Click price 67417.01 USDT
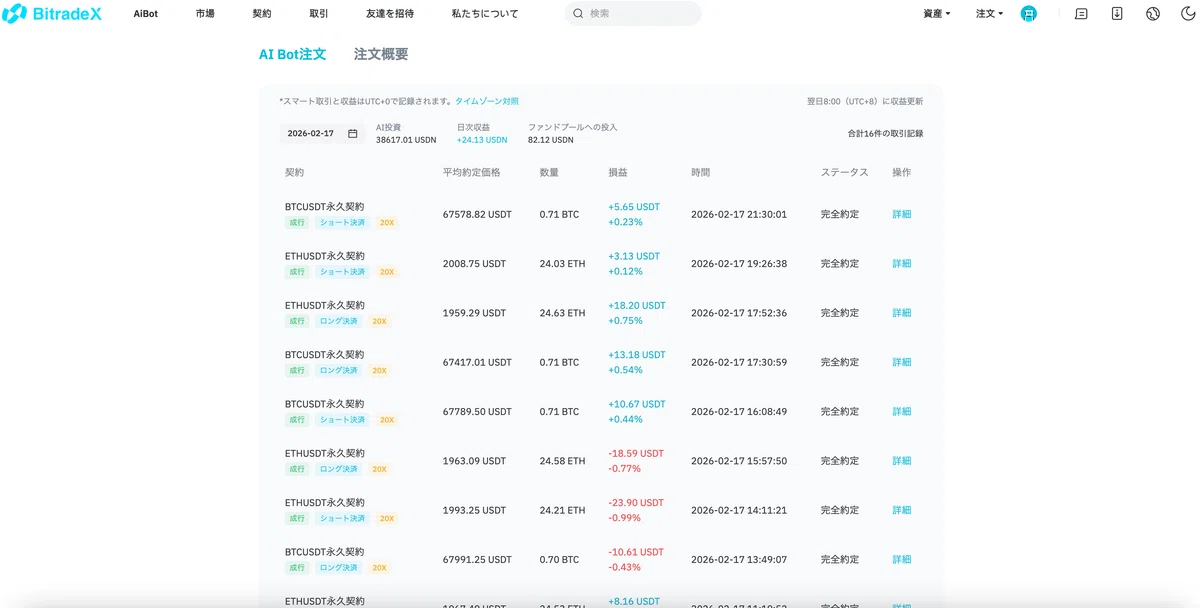 click(x=477, y=362)
